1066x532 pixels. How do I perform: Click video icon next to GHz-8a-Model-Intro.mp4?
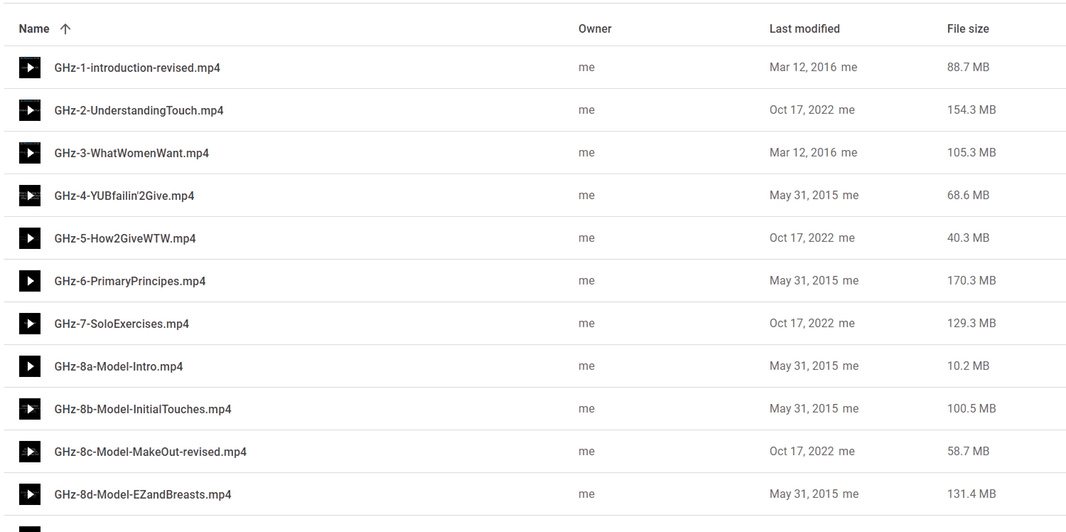tap(30, 366)
